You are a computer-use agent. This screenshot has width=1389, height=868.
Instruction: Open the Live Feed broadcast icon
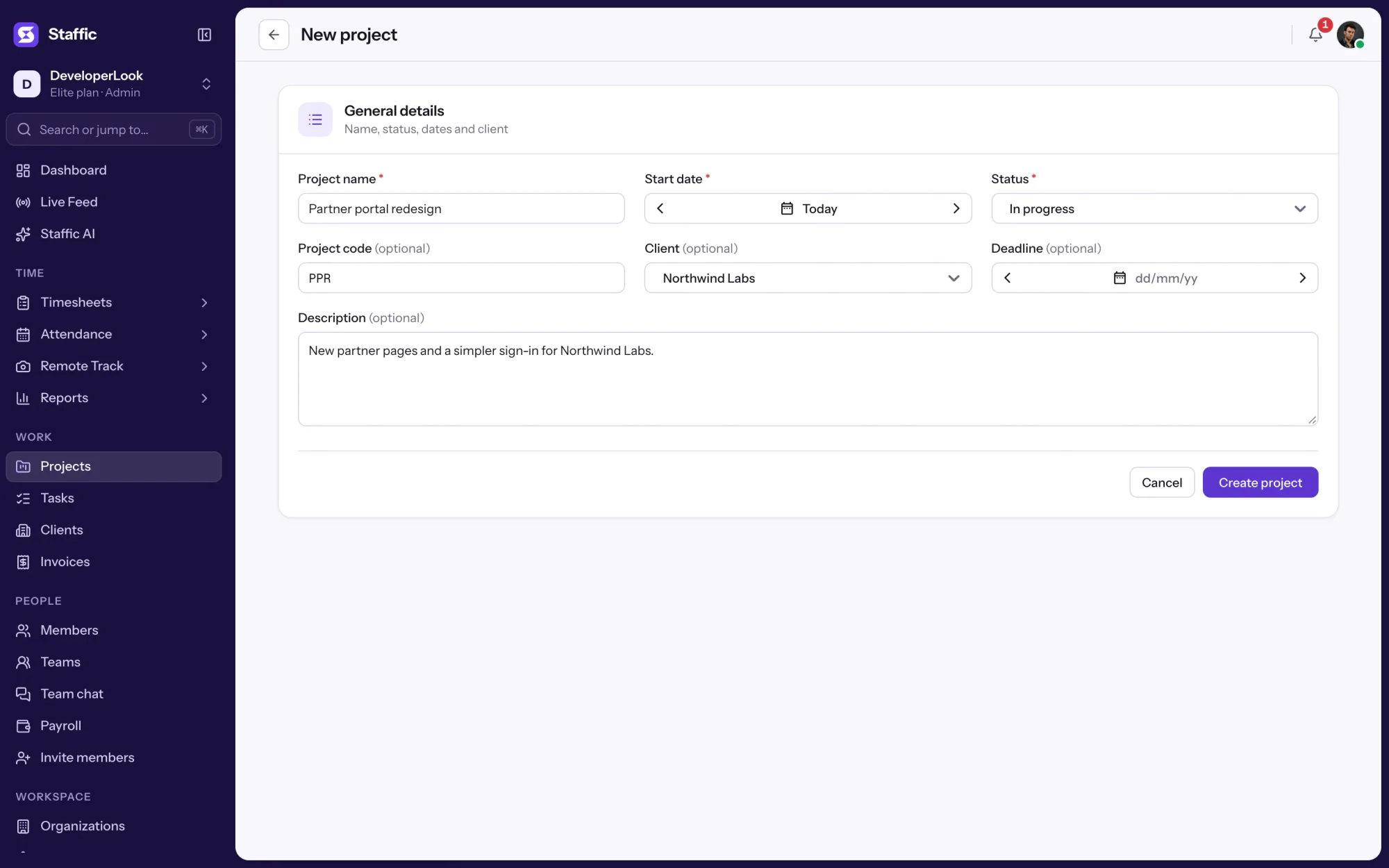[23, 202]
